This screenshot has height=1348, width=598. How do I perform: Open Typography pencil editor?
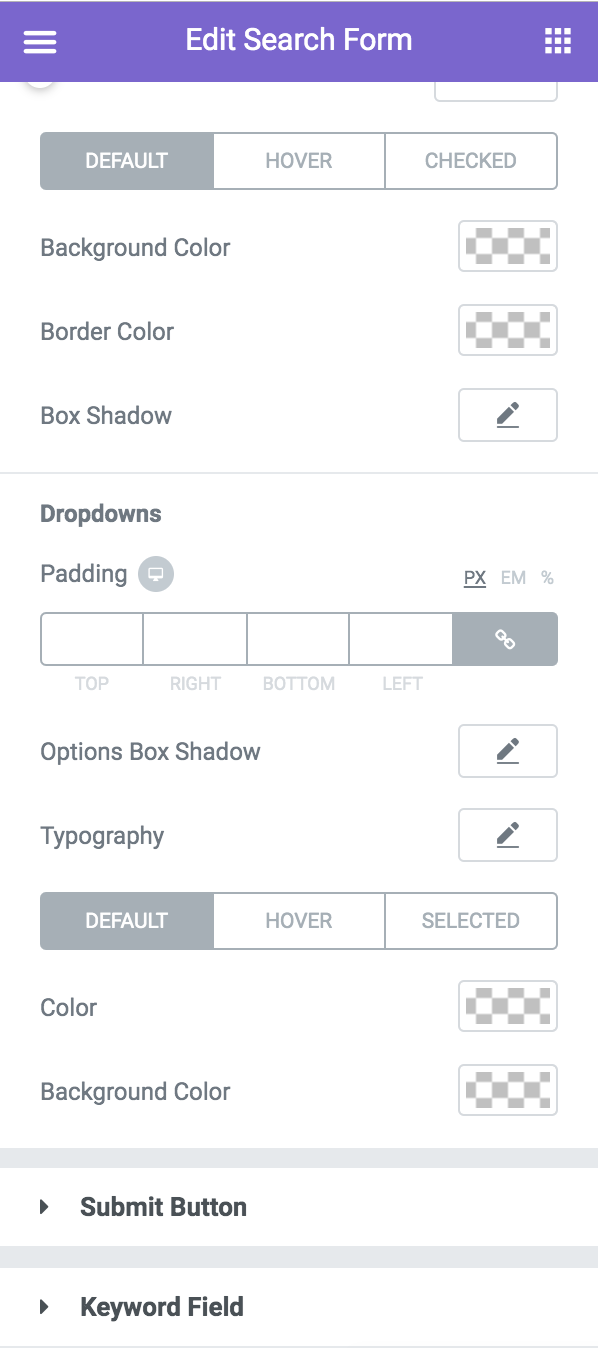(x=508, y=835)
